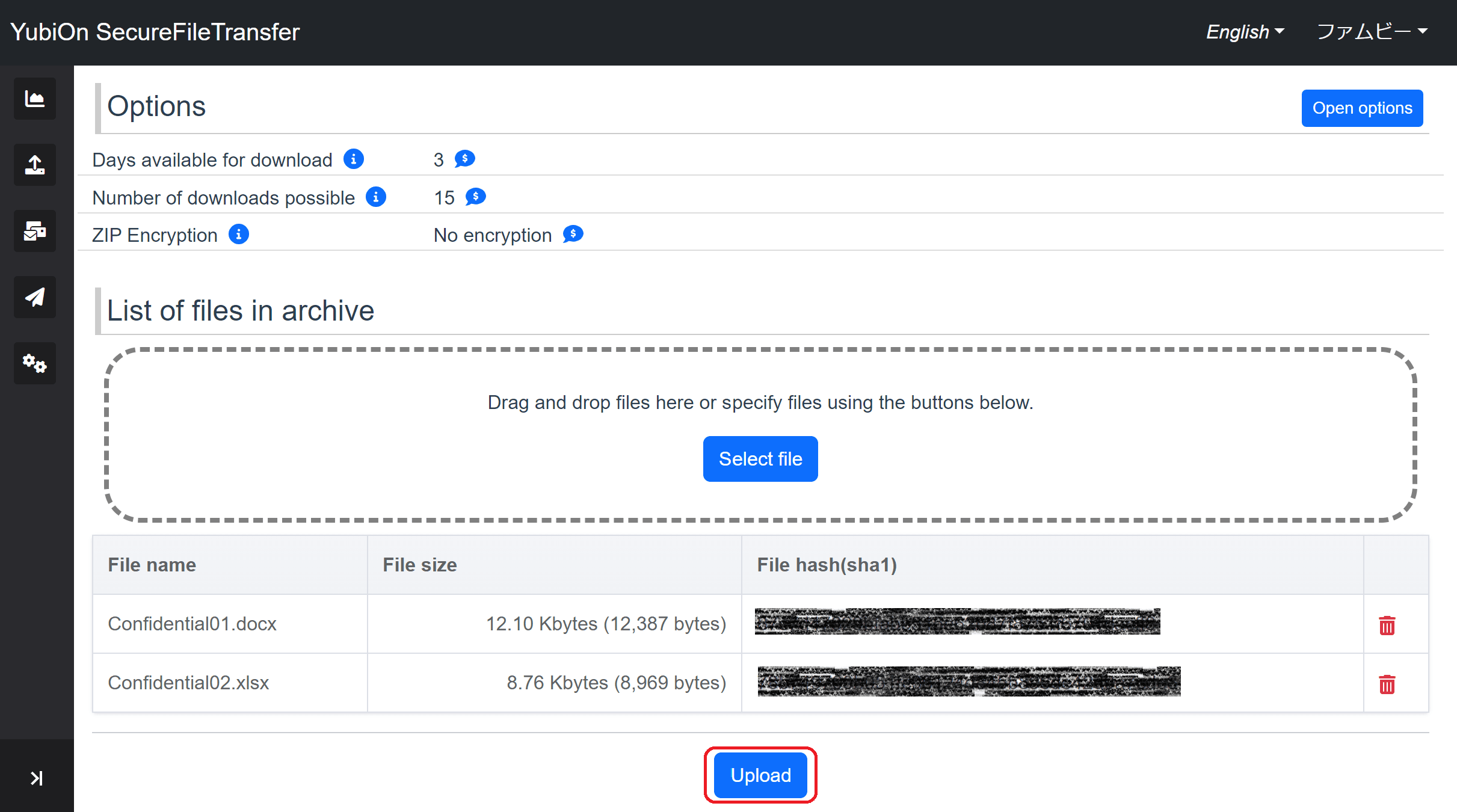This screenshot has width=1457, height=812.
Task: Click the Open options button
Action: (1363, 108)
